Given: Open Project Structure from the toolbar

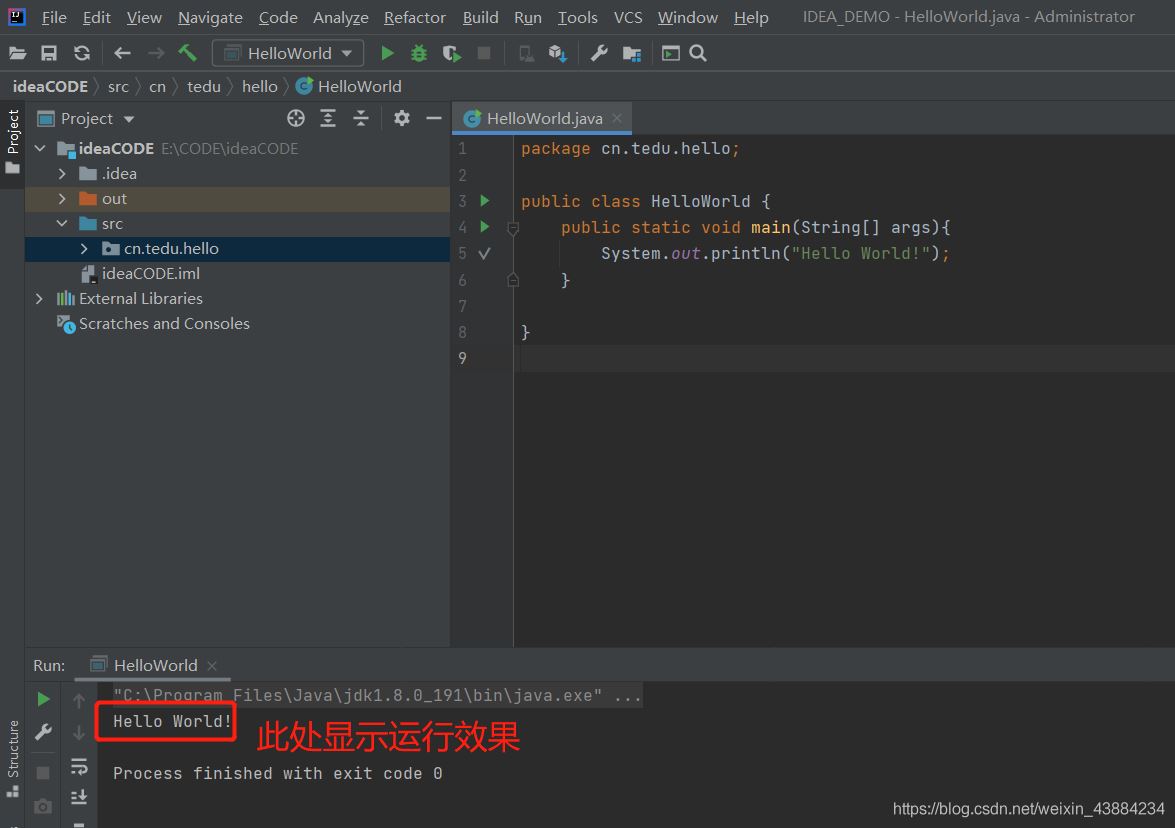Looking at the screenshot, I should [631, 53].
